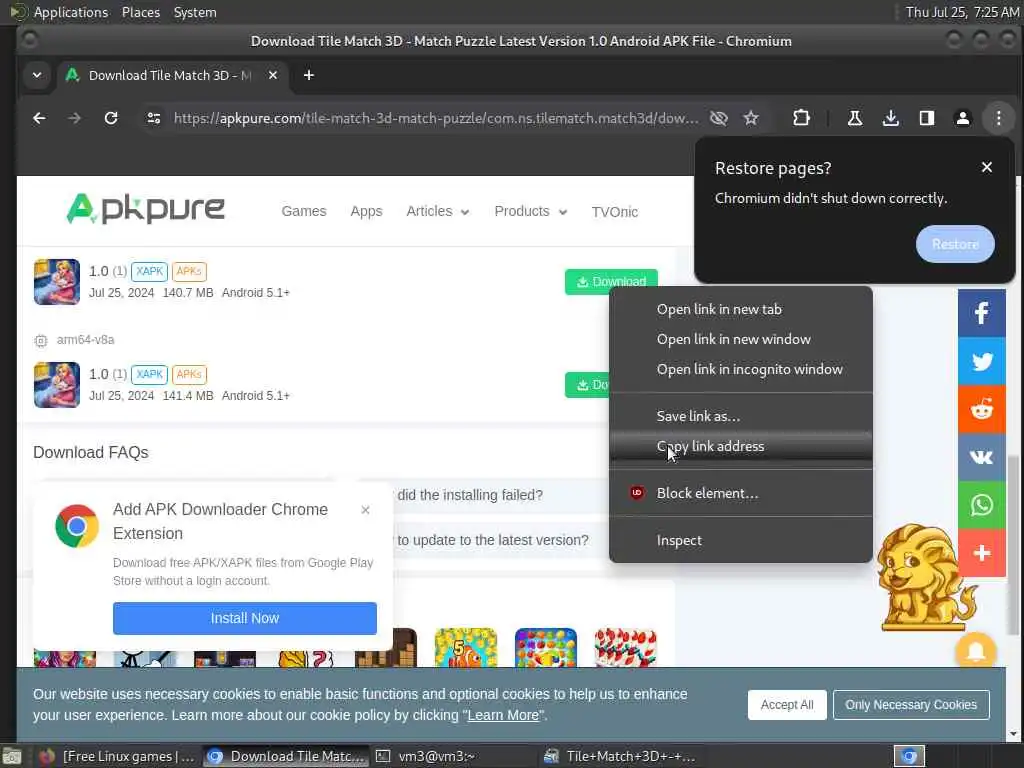The width and height of the screenshot is (1024, 768).
Task: Click the crossed-eye tracking protection icon
Action: (718, 118)
